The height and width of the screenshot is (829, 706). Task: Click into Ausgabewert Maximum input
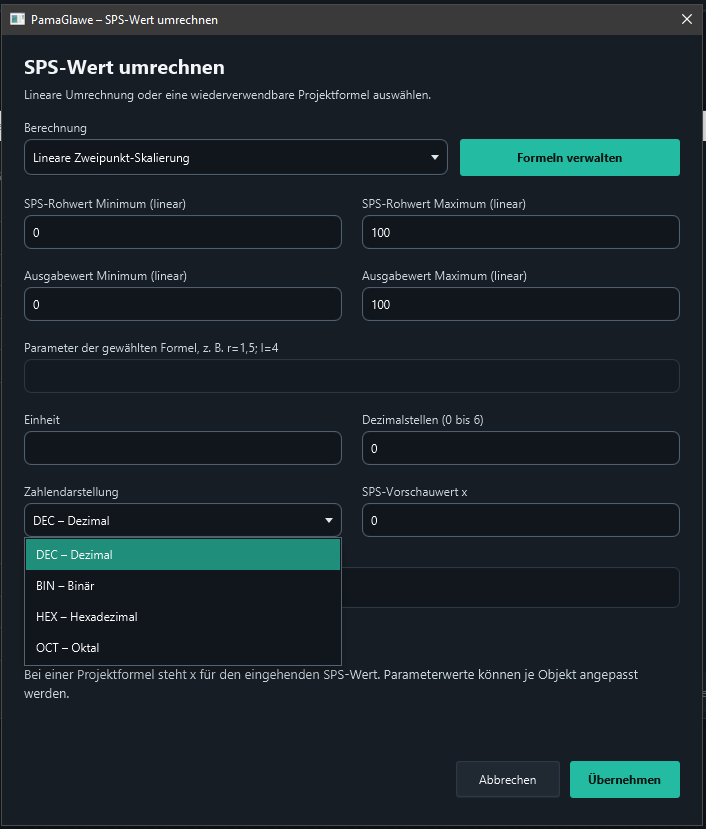tap(520, 304)
